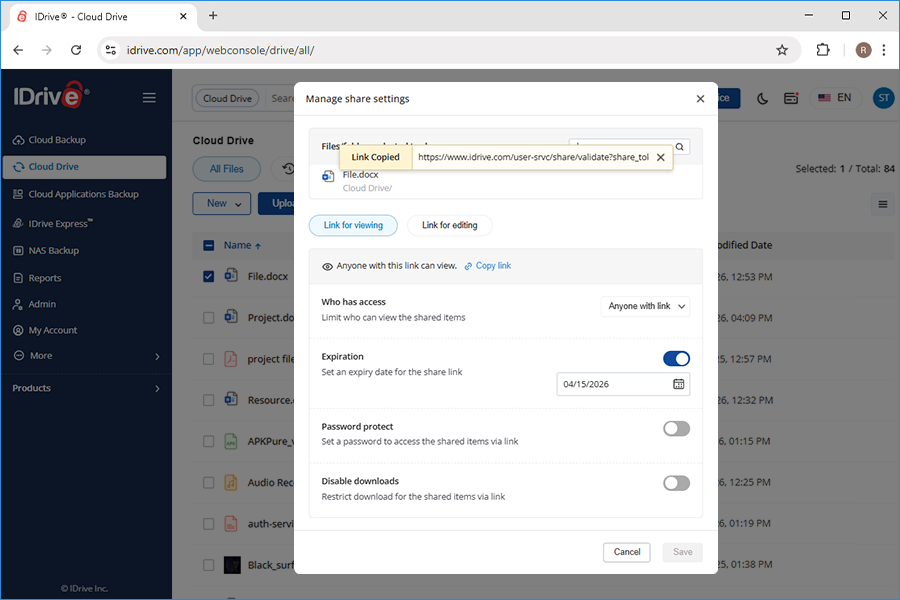Expand the Products sidebar section
This screenshot has width=900, height=600.
(86, 389)
